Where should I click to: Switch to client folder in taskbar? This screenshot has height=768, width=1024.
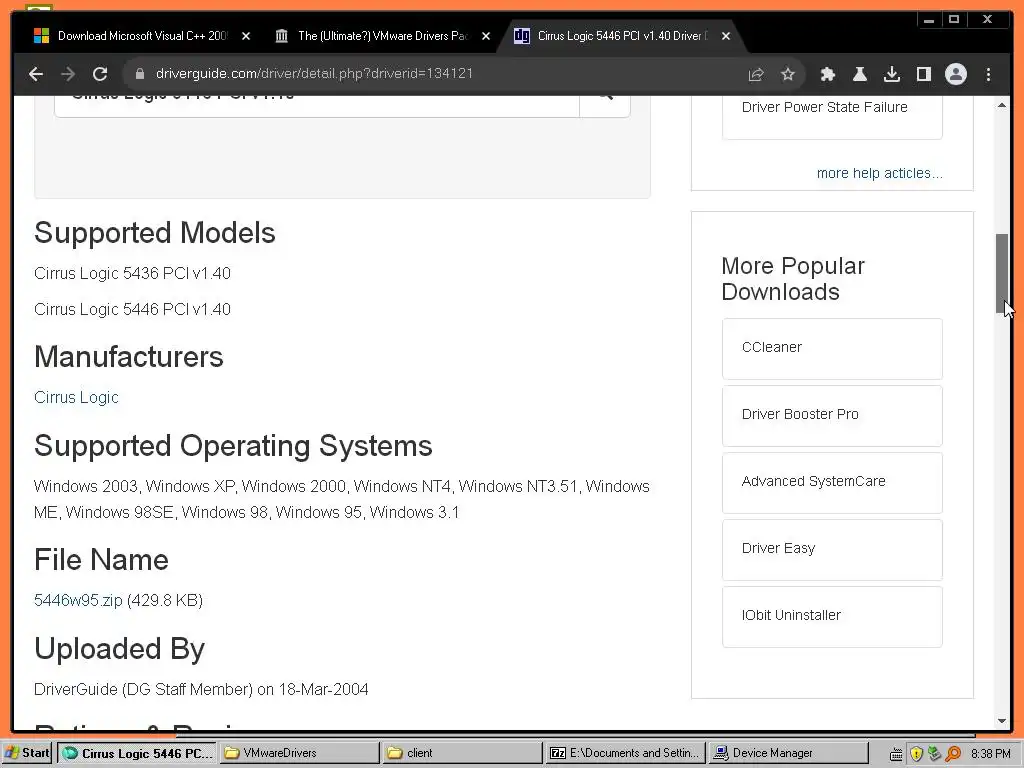[461, 753]
